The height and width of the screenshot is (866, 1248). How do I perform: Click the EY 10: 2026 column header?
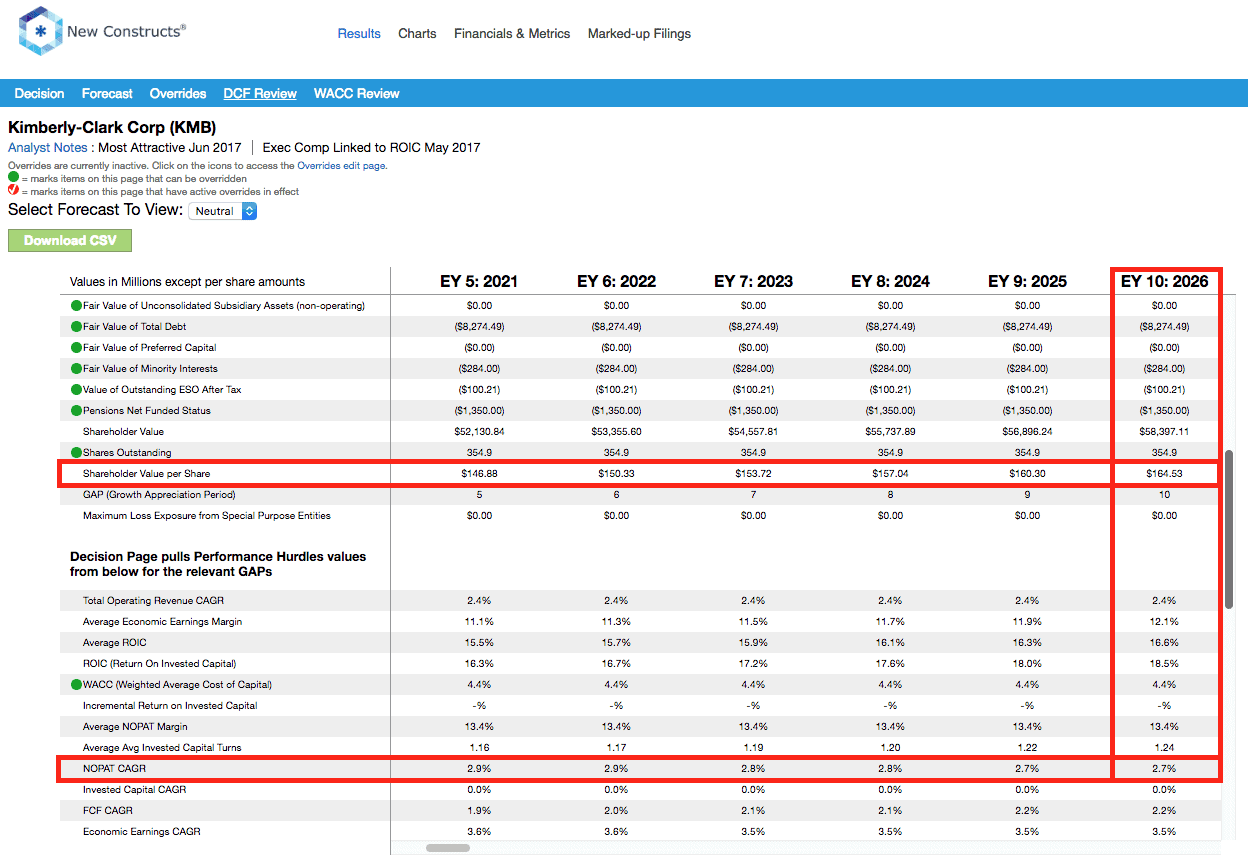click(x=1164, y=281)
